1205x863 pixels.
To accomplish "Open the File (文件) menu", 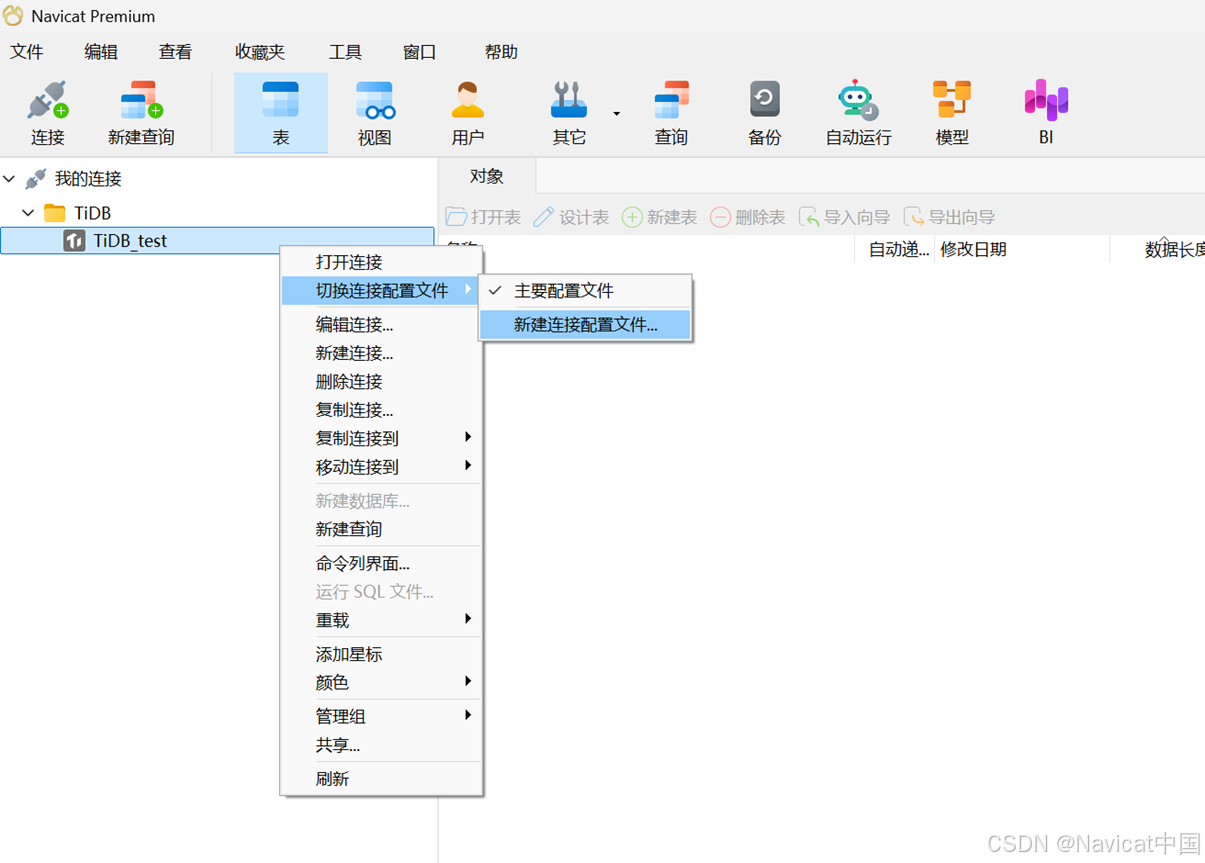I will click(x=27, y=52).
